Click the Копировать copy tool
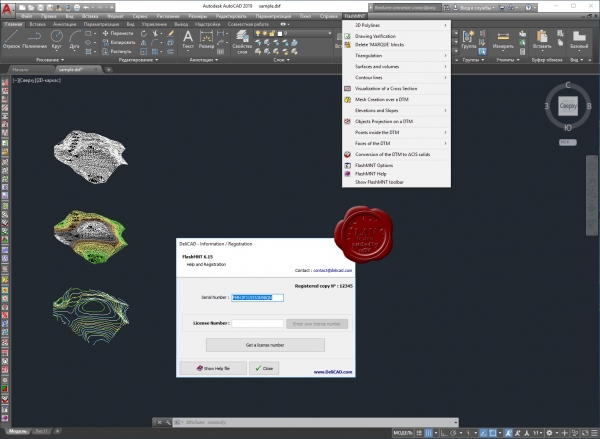Image resolution: width=600 pixels, height=439 pixels. [119, 42]
